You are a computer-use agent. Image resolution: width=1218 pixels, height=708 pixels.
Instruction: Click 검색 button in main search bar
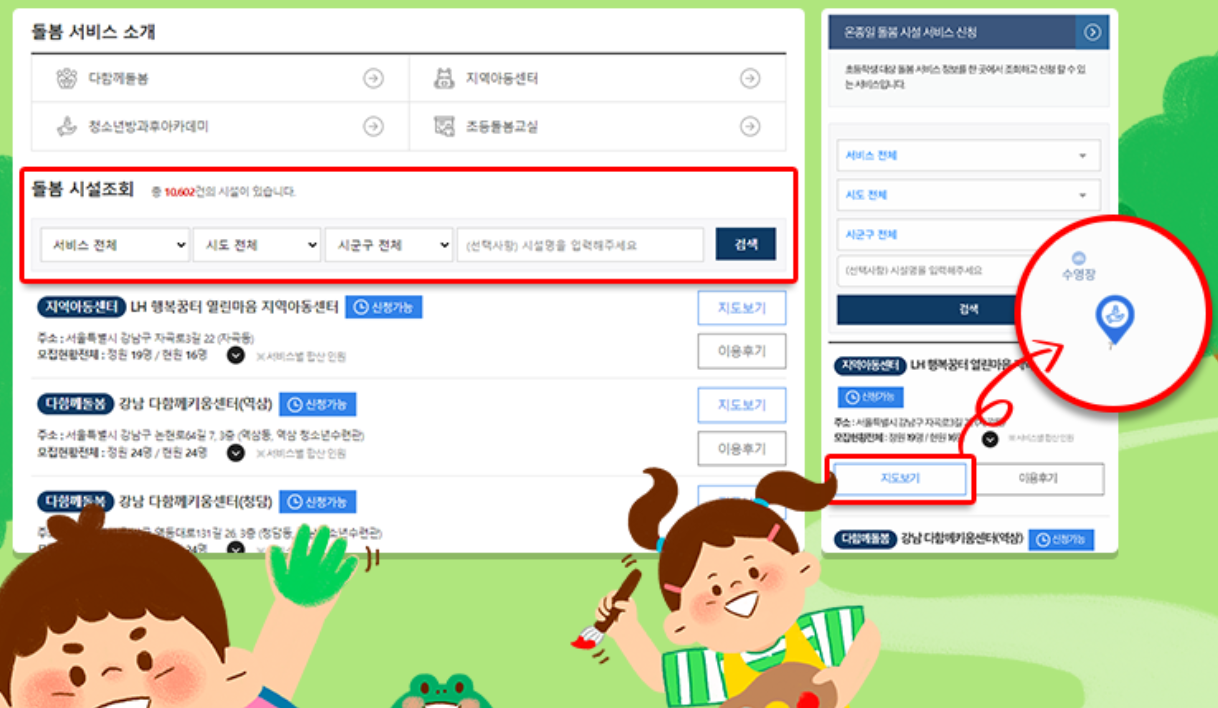pos(746,245)
